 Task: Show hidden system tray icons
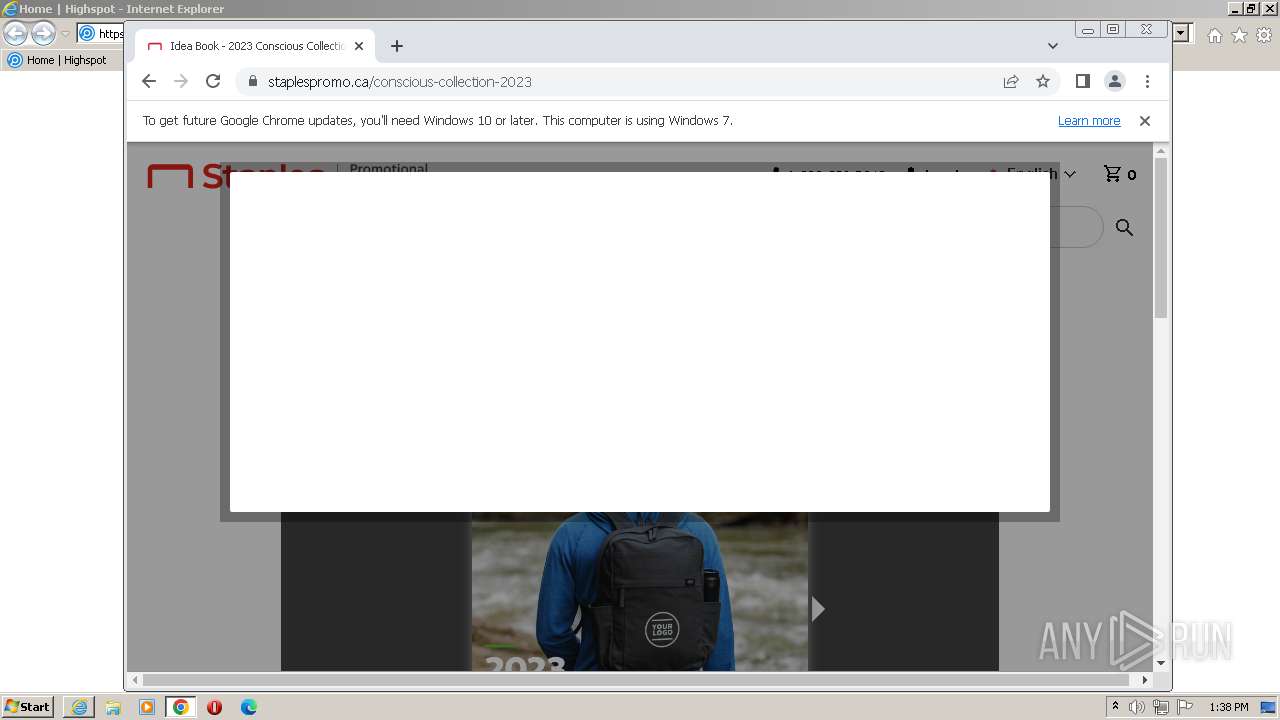pos(1115,707)
